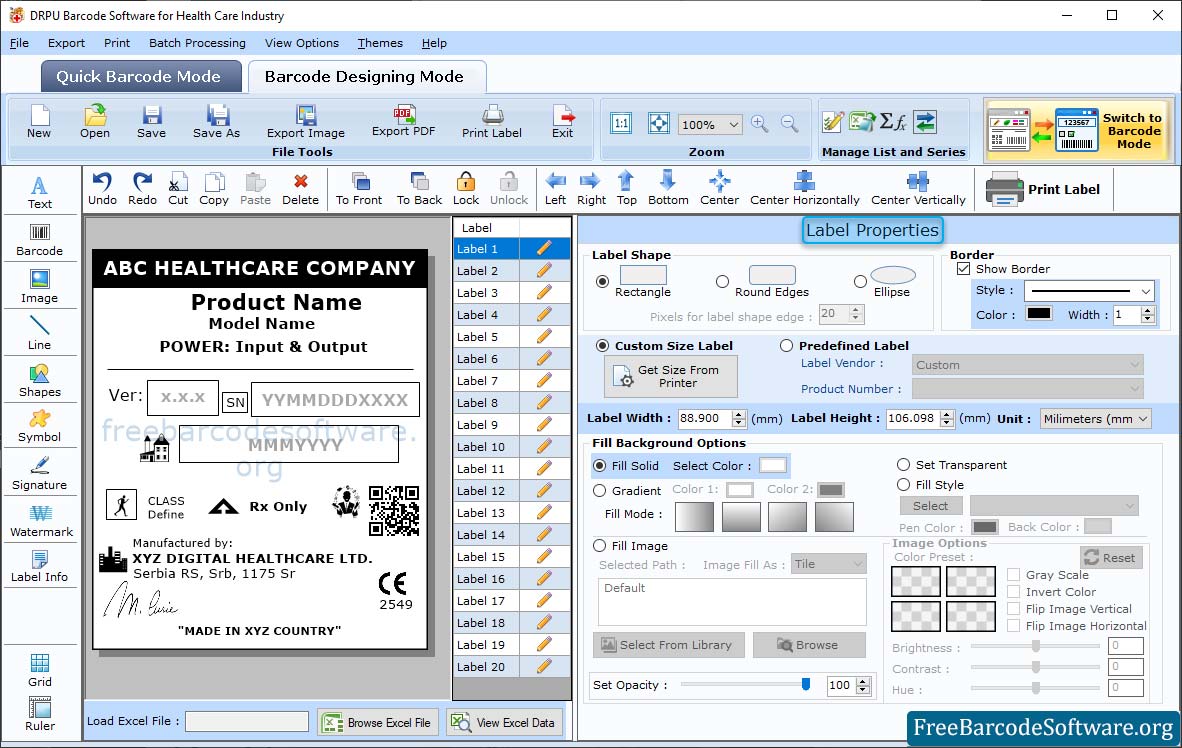Export label to PDF
This screenshot has height=748, width=1182.
pyautogui.click(x=404, y=122)
